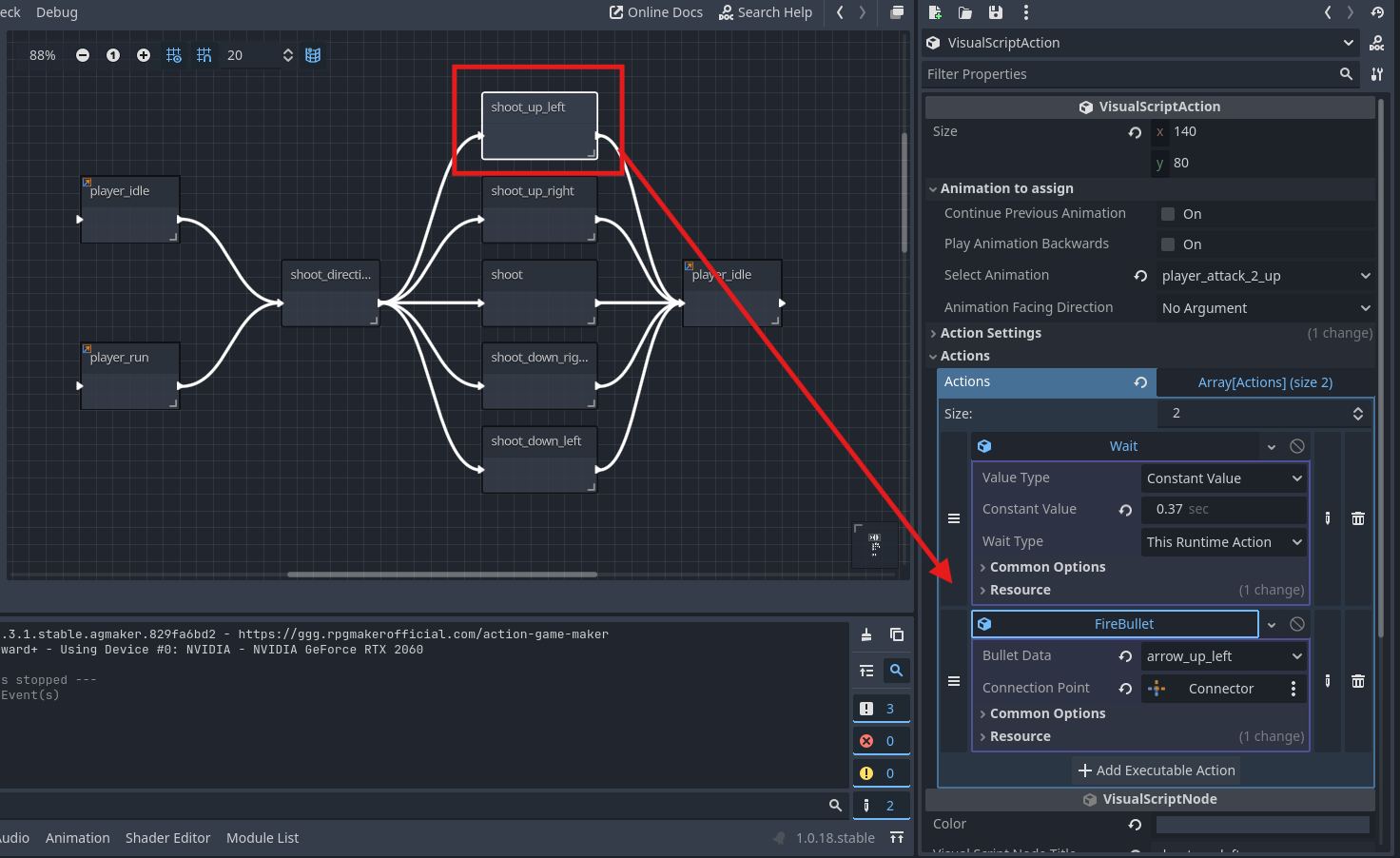Open the Online Docs link
This screenshot has width=1400, height=858.
[x=656, y=12]
